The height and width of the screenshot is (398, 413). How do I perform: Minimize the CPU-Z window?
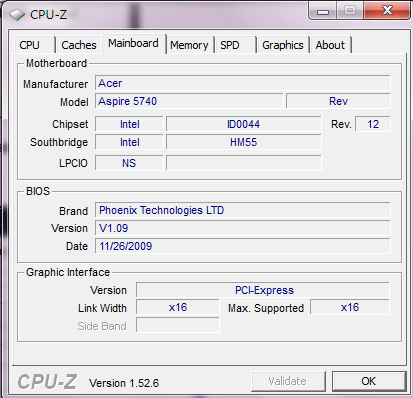pyautogui.click(x=323, y=12)
